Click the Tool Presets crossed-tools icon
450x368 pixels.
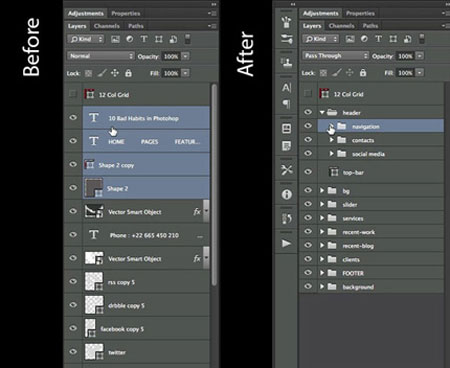click(x=286, y=170)
